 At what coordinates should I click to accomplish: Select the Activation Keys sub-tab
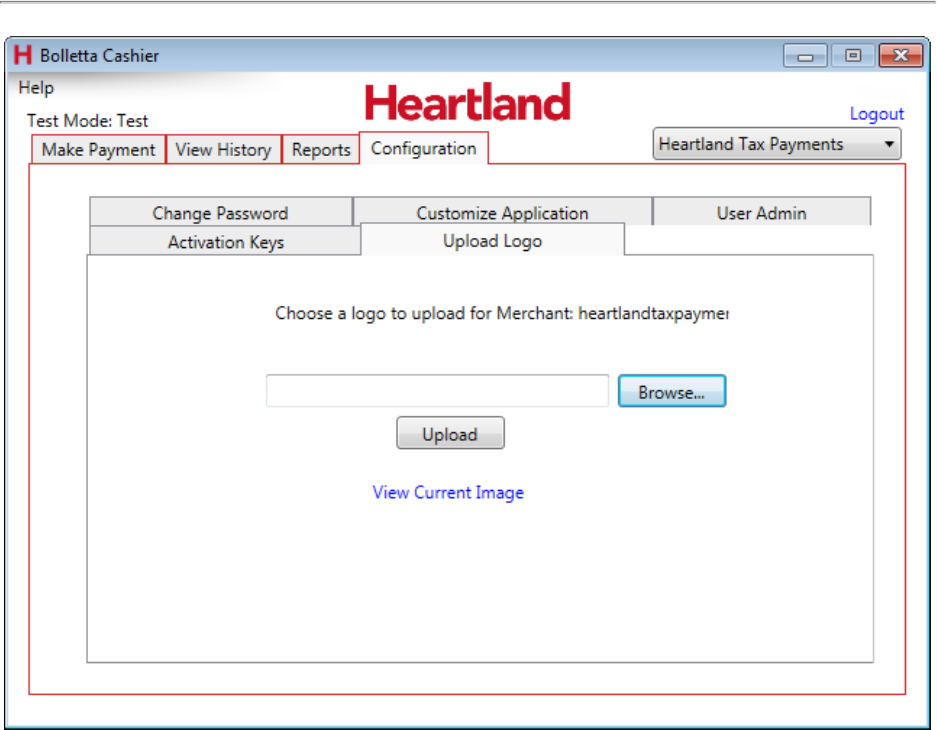tap(225, 241)
